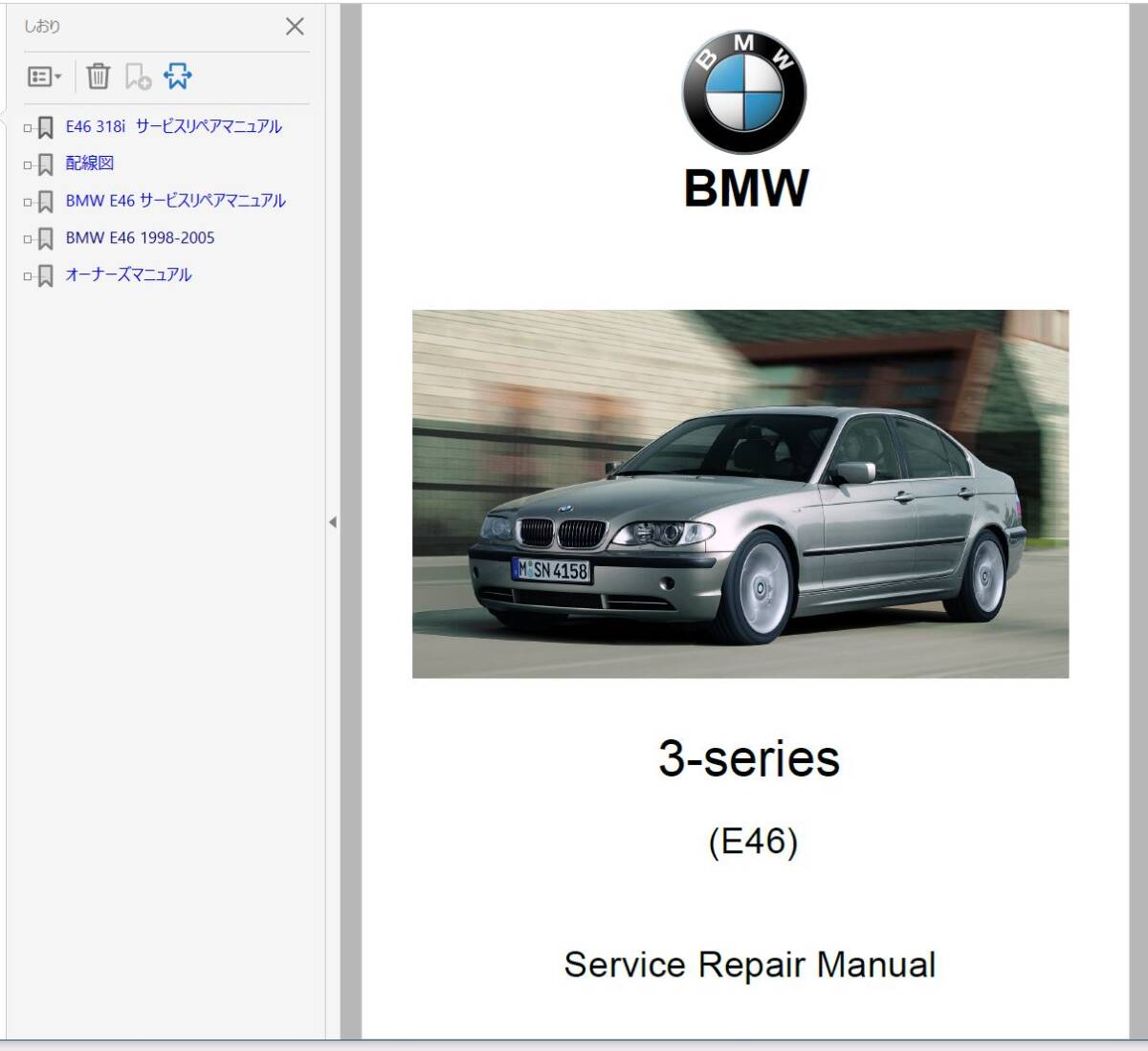The image size is (1148, 1051).
Task: Click the add new bookmark icon
Action: [x=139, y=77]
